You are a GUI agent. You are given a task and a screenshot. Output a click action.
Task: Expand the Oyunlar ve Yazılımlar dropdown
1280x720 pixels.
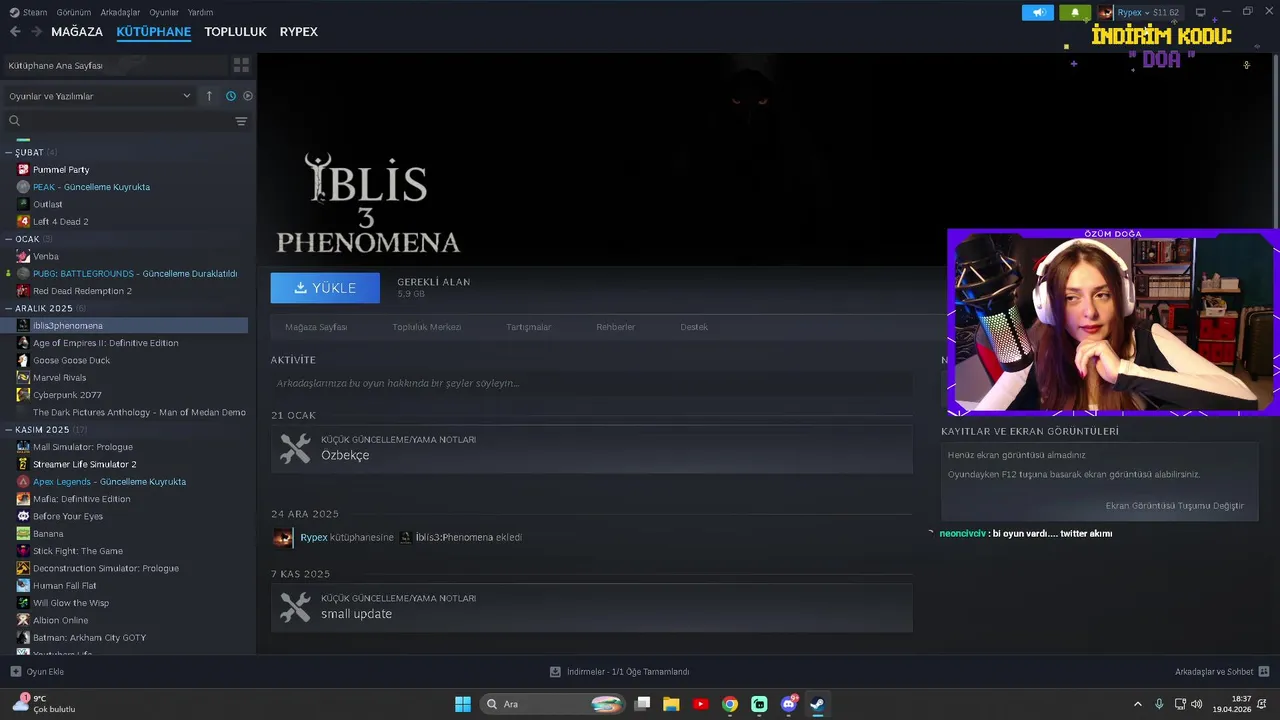tap(99, 96)
